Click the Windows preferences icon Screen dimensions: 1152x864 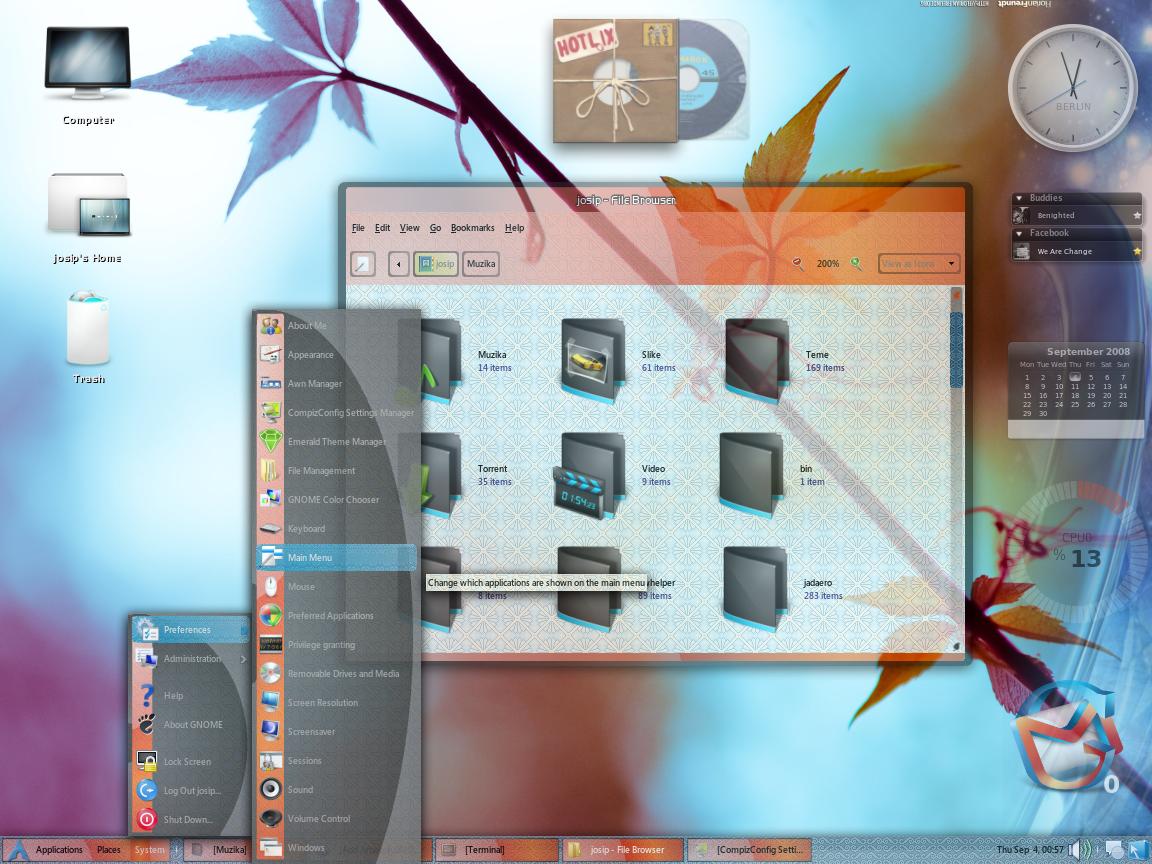click(x=270, y=848)
